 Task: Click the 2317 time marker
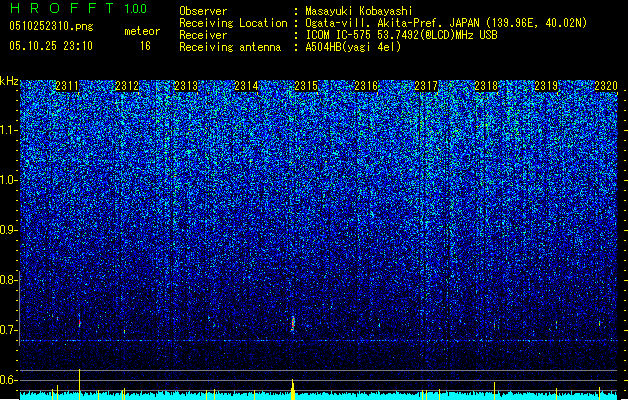pos(426,86)
